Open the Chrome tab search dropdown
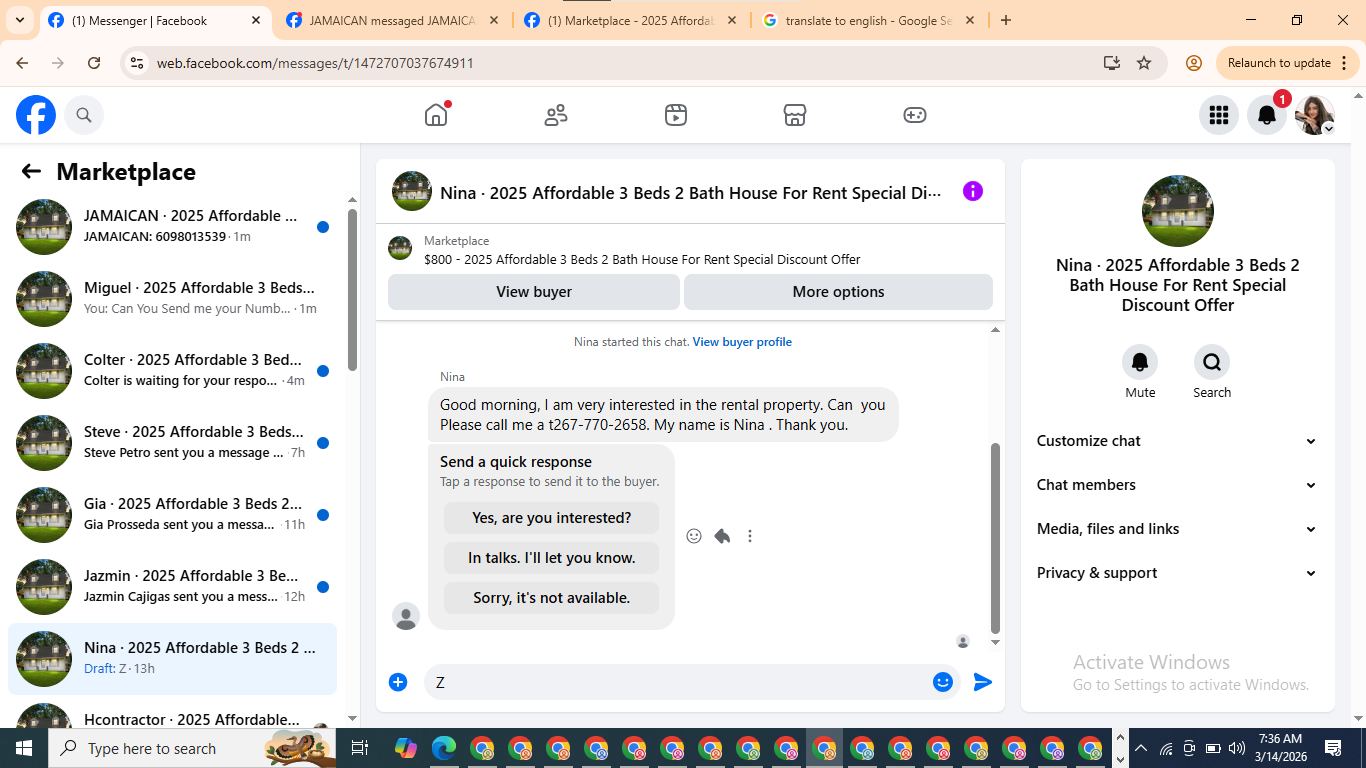Viewport: 1366px width, 768px height. click(x=20, y=20)
